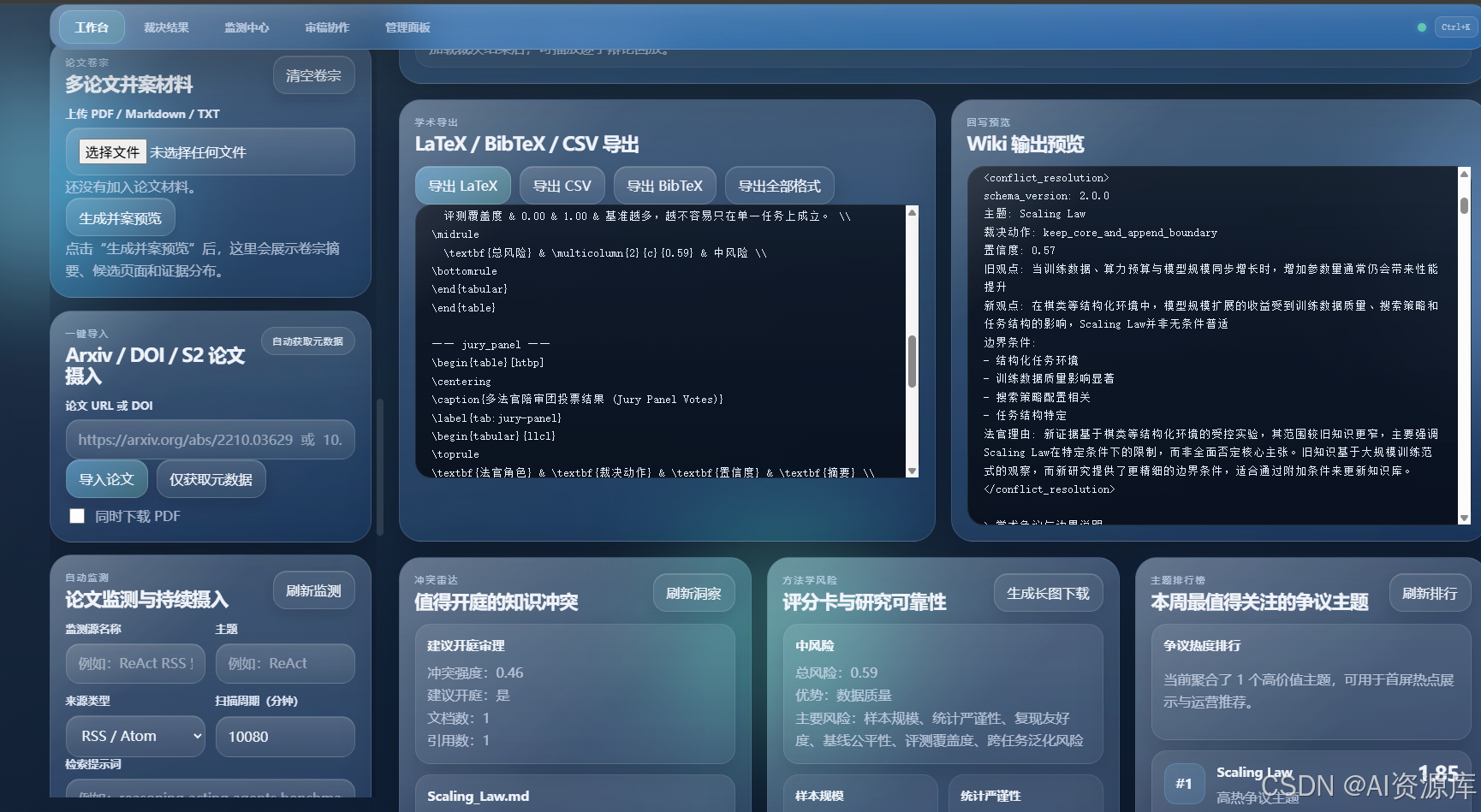Focus the 论文 URL 或 DOI input field

click(x=210, y=440)
